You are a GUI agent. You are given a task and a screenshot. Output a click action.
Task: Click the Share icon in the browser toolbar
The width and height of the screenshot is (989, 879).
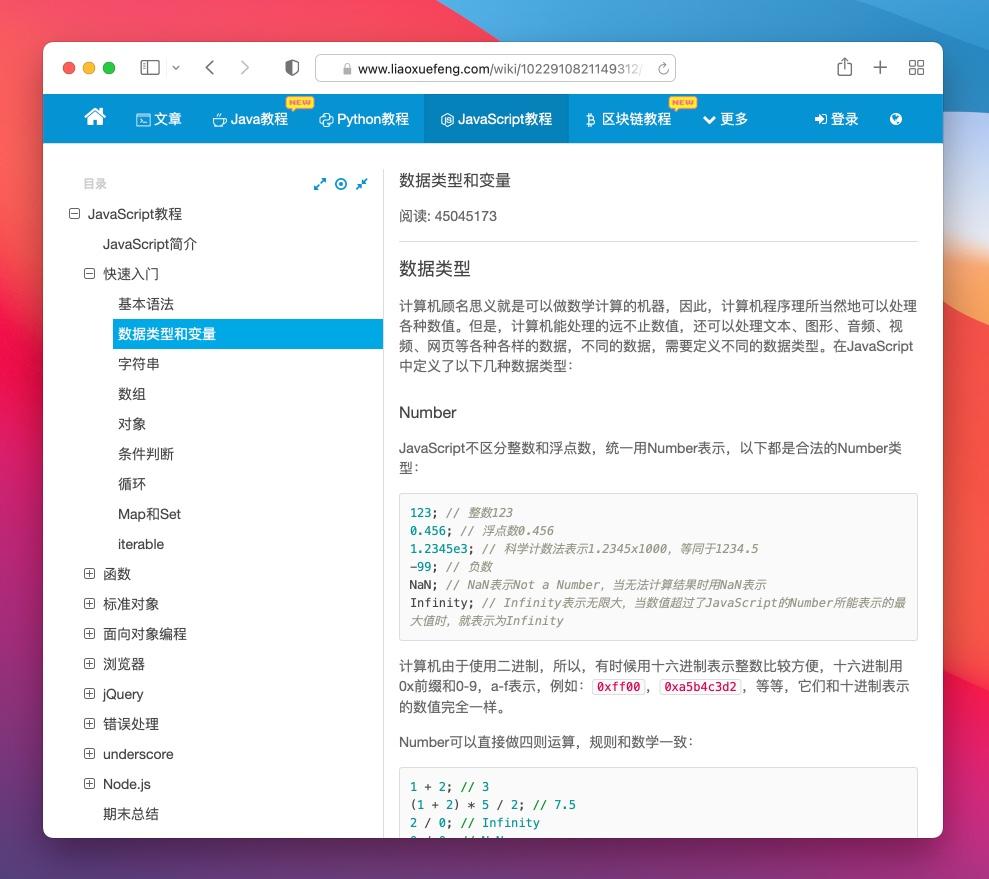(x=845, y=67)
